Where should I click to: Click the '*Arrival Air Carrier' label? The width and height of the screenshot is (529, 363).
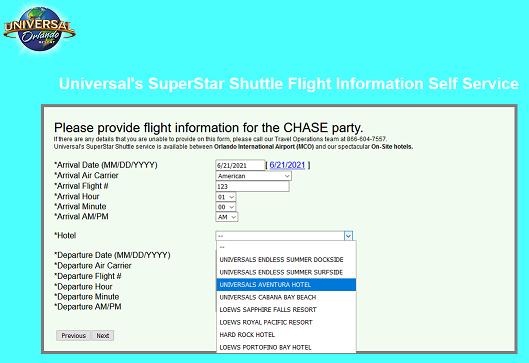click(x=86, y=175)
